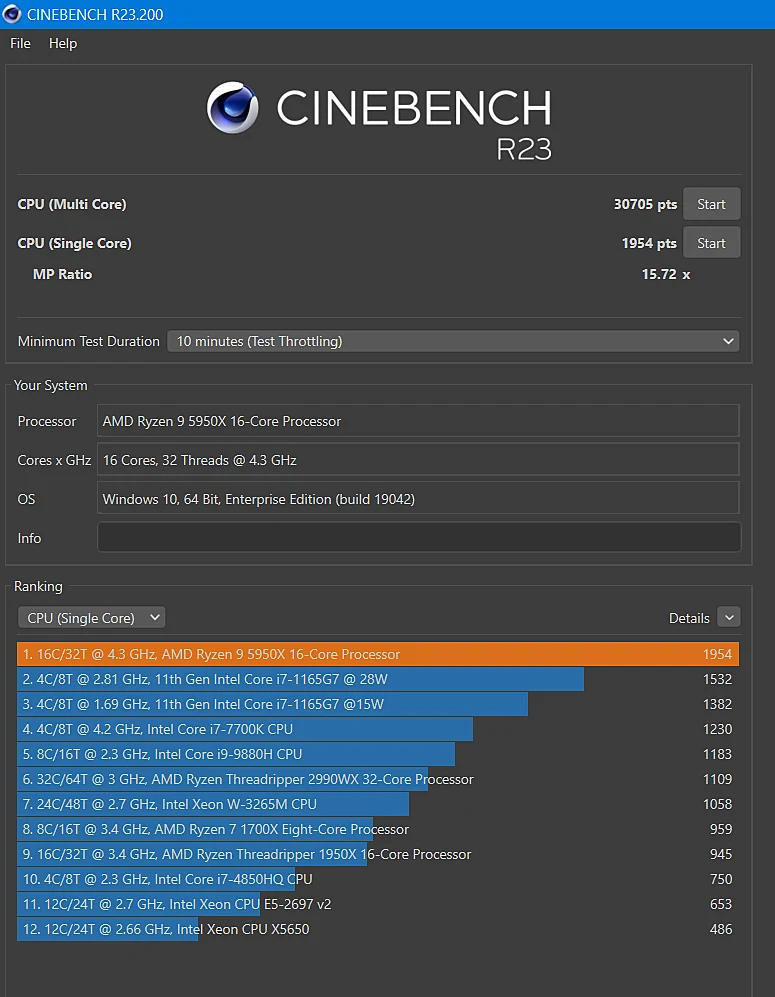Expand the CPU (Single Core) ranking dropdown
The image size is (775, 997).
92,617
